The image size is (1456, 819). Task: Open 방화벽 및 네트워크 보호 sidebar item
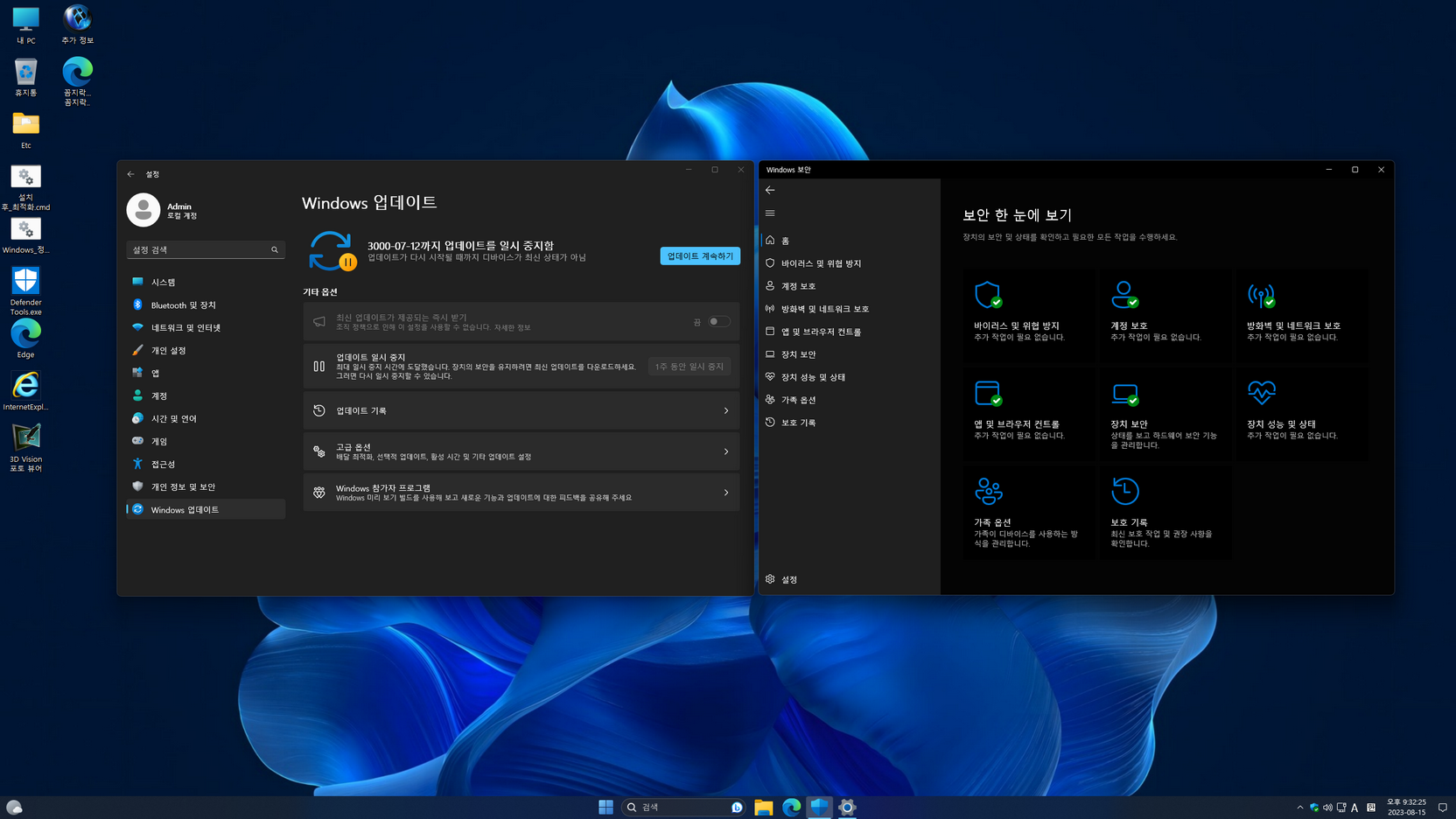[x=849, y=309]
